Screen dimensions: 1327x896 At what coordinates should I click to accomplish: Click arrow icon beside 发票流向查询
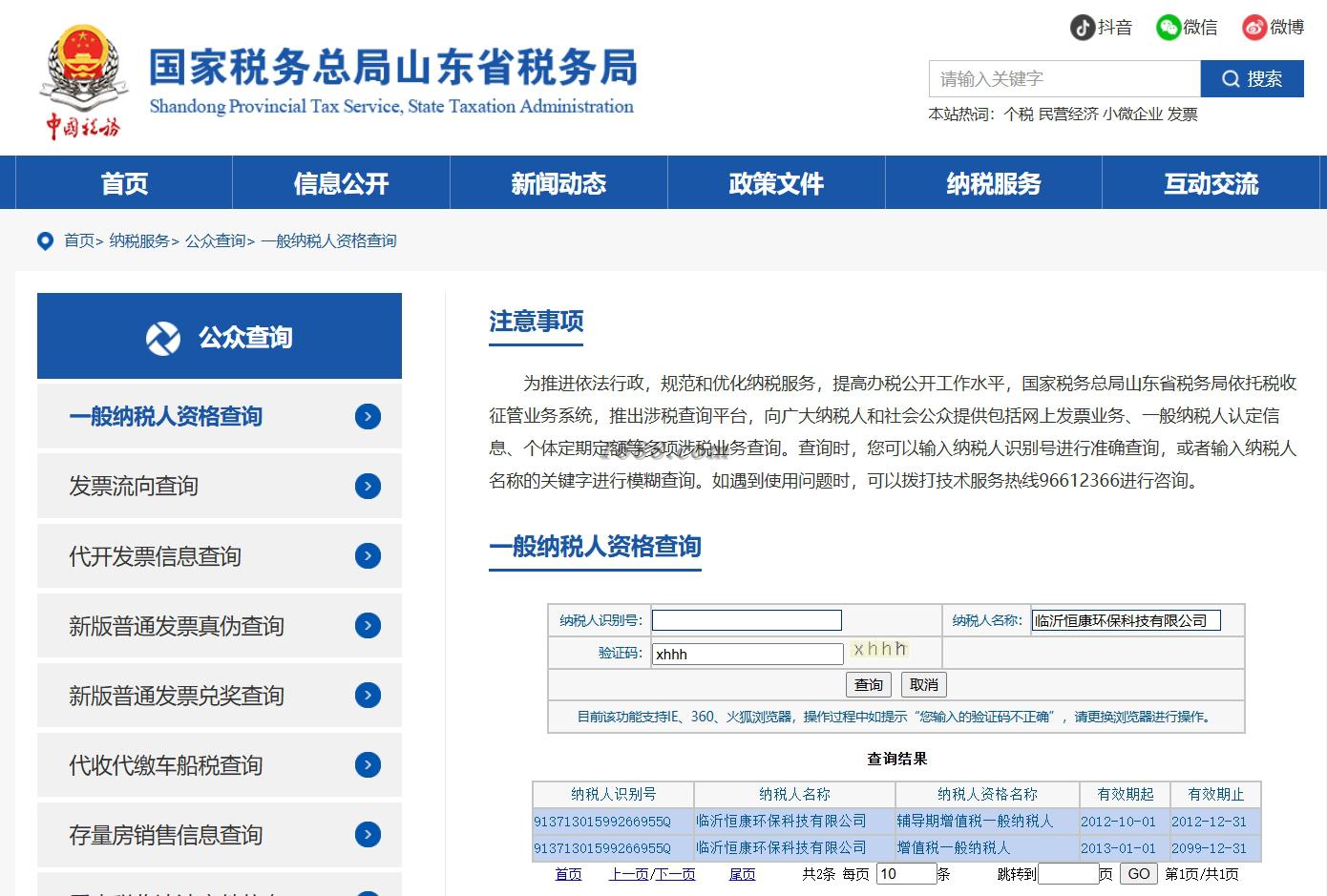(x=368, y=486)
